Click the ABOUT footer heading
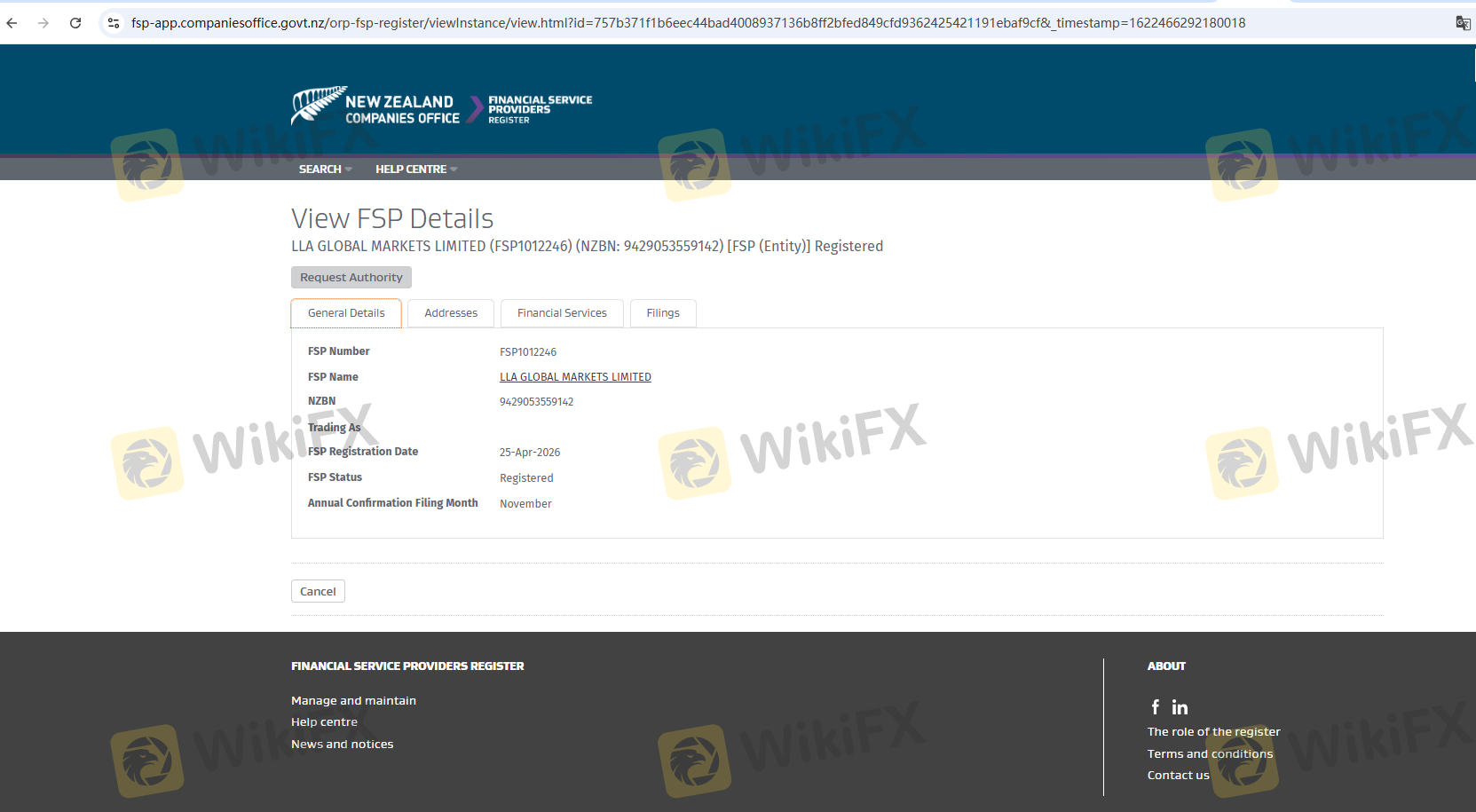The width and height of the screenshot is (1476, 812). coord(1166,666)
